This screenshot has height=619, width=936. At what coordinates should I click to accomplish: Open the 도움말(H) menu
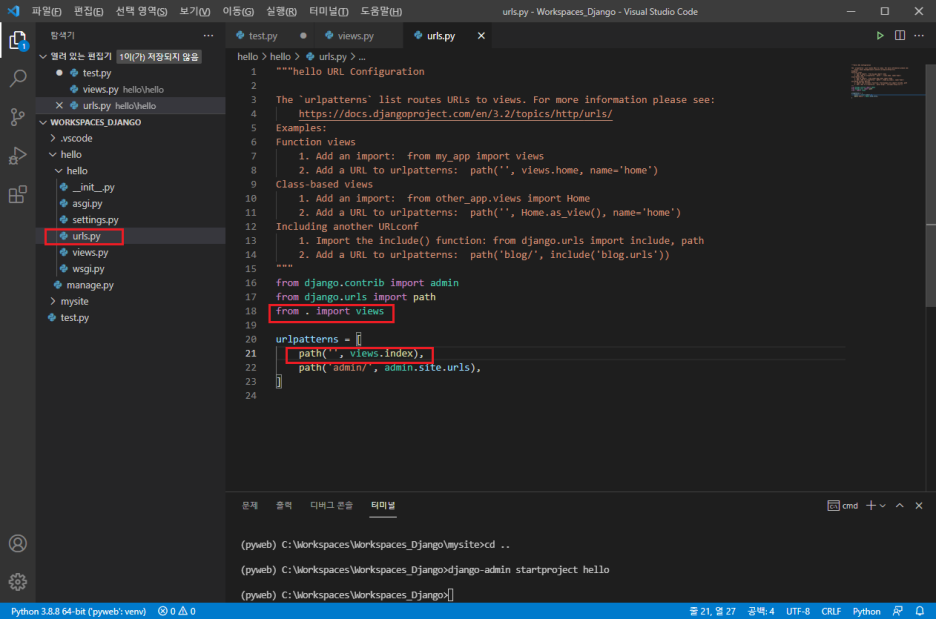click(x=381, y=11)
